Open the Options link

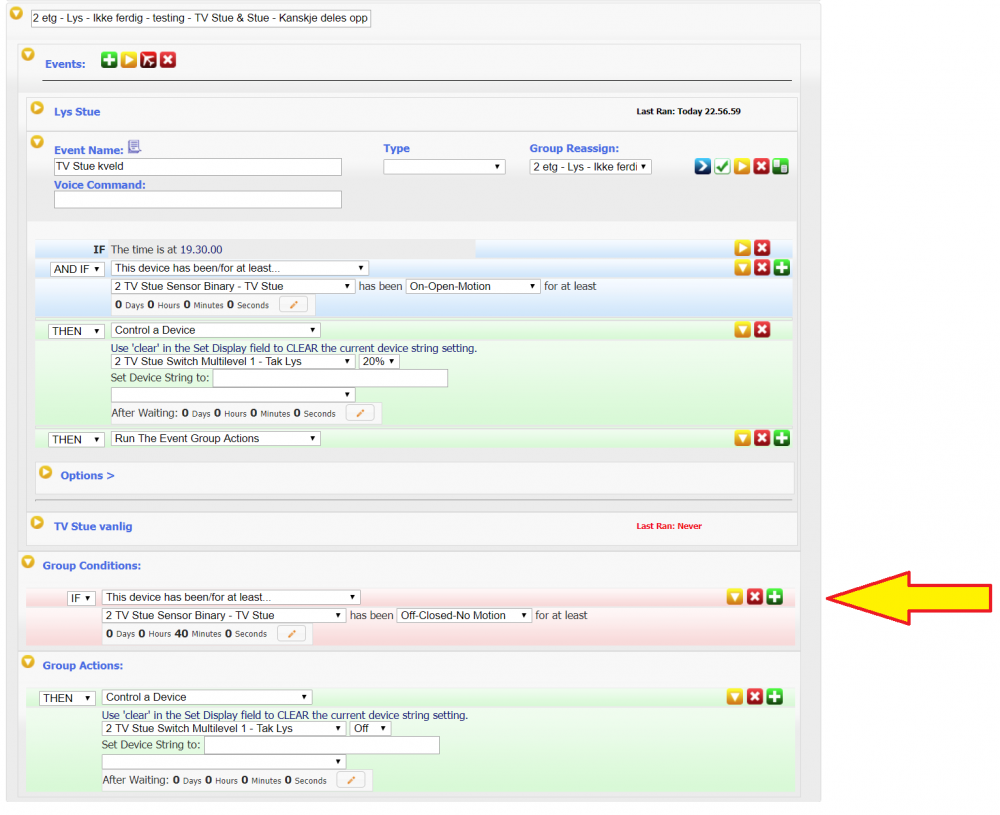click(87, 475)
